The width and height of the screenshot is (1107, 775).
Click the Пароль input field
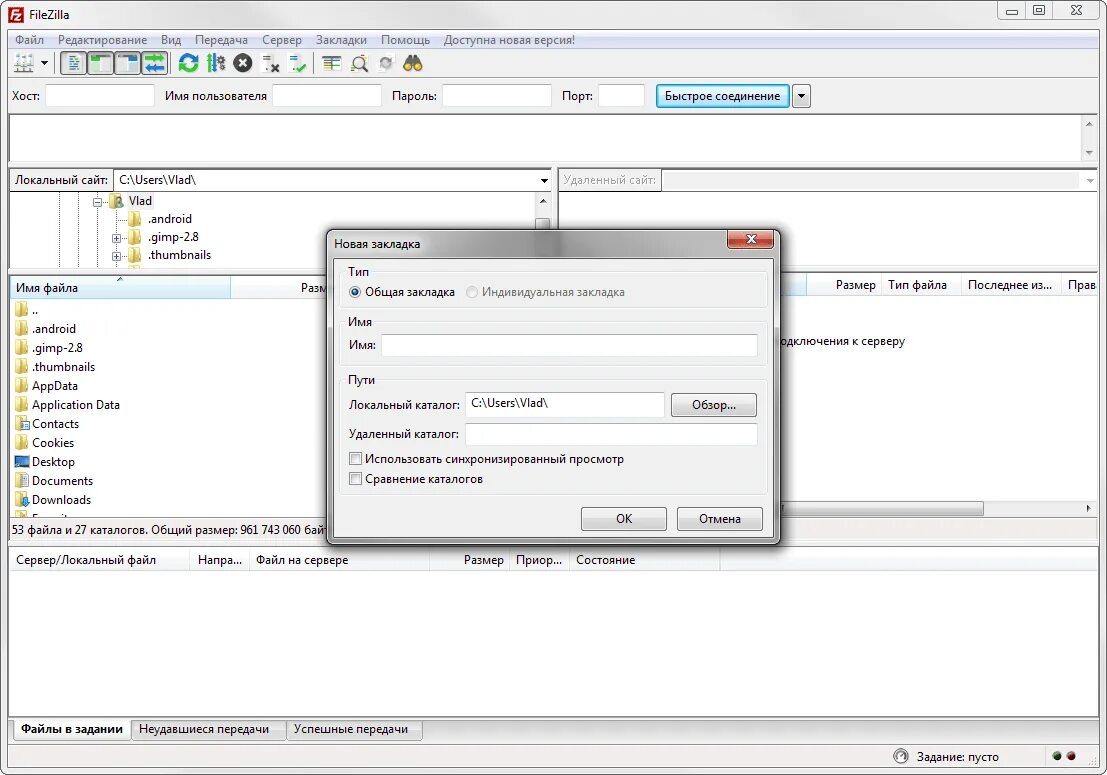click(x=497, y=96)
